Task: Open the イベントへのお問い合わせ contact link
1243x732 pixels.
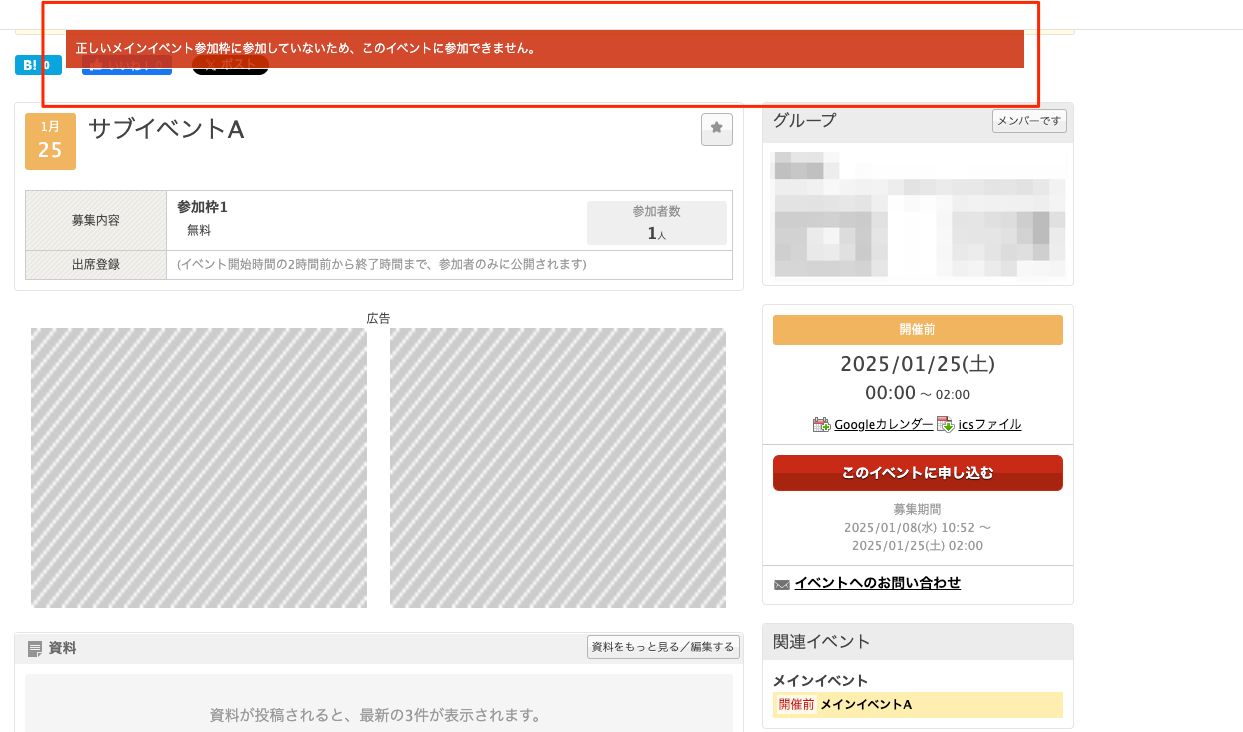Action: tap(875, 583)
